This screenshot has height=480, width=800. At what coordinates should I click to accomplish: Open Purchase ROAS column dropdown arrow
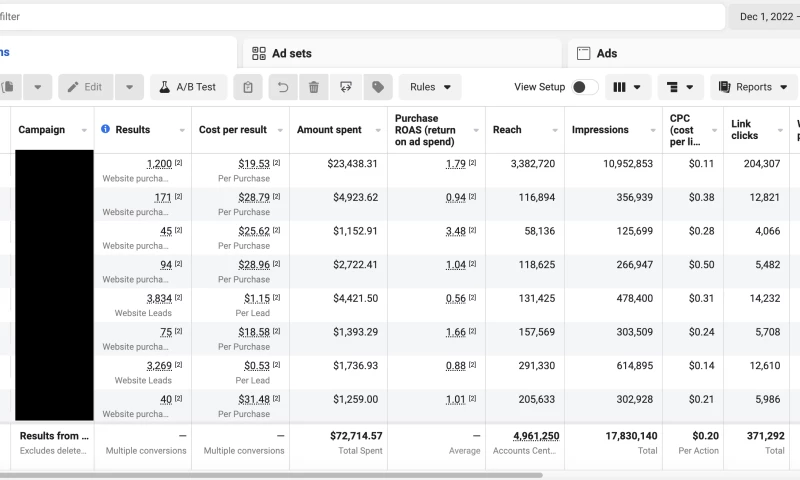point(476,131)
